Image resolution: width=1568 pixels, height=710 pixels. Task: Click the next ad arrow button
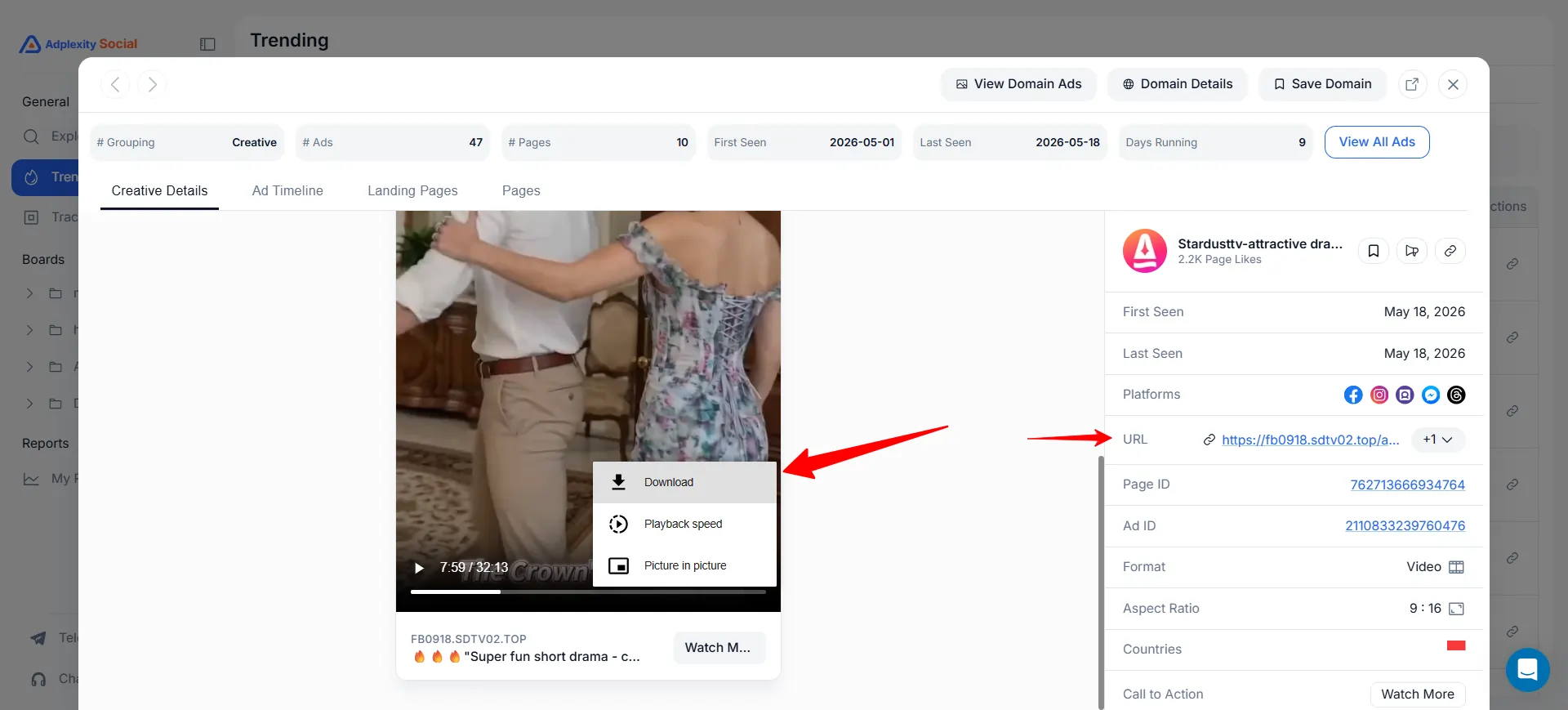[153, 84]
